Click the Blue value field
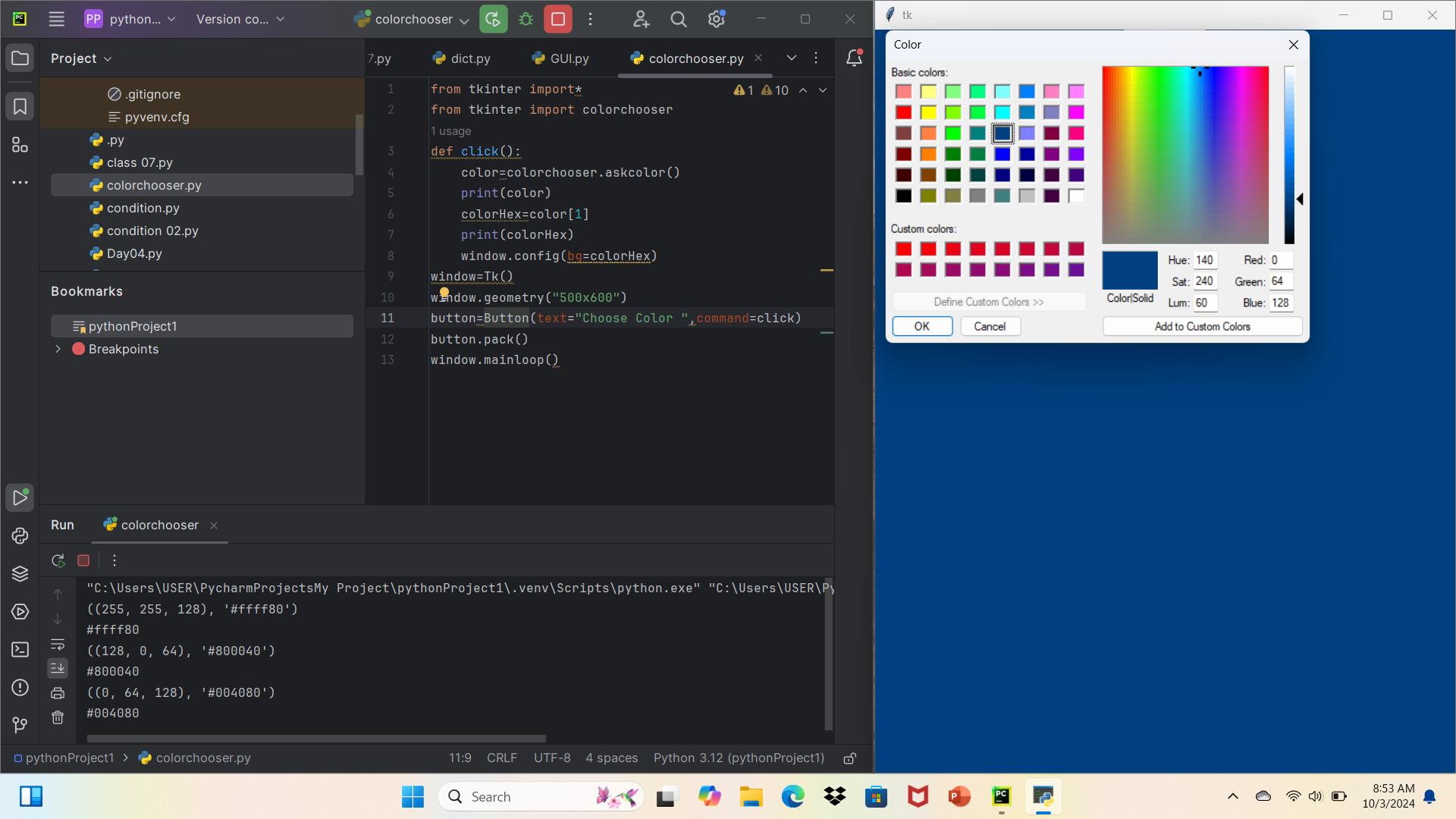The width and height of the screenshot is (1456, 819). (x=1282, y=303)
